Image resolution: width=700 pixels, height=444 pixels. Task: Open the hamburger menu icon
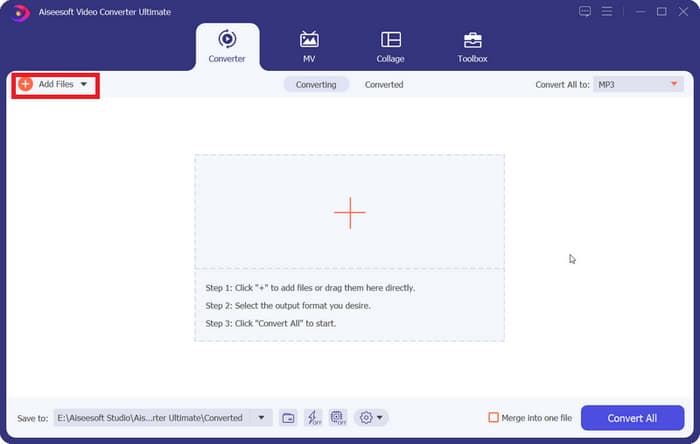pos(607,11)
